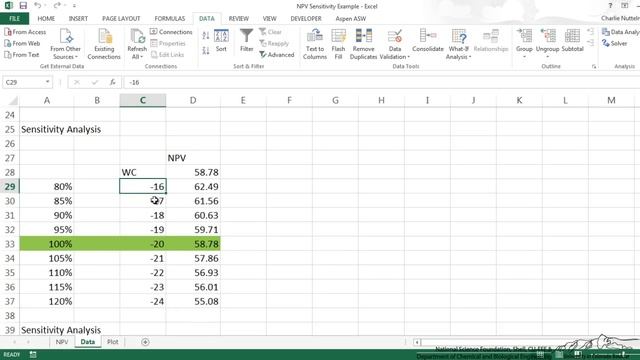640x360 pixels.
Task: Expand the Name Box dropdown
Action: (47, 82)
